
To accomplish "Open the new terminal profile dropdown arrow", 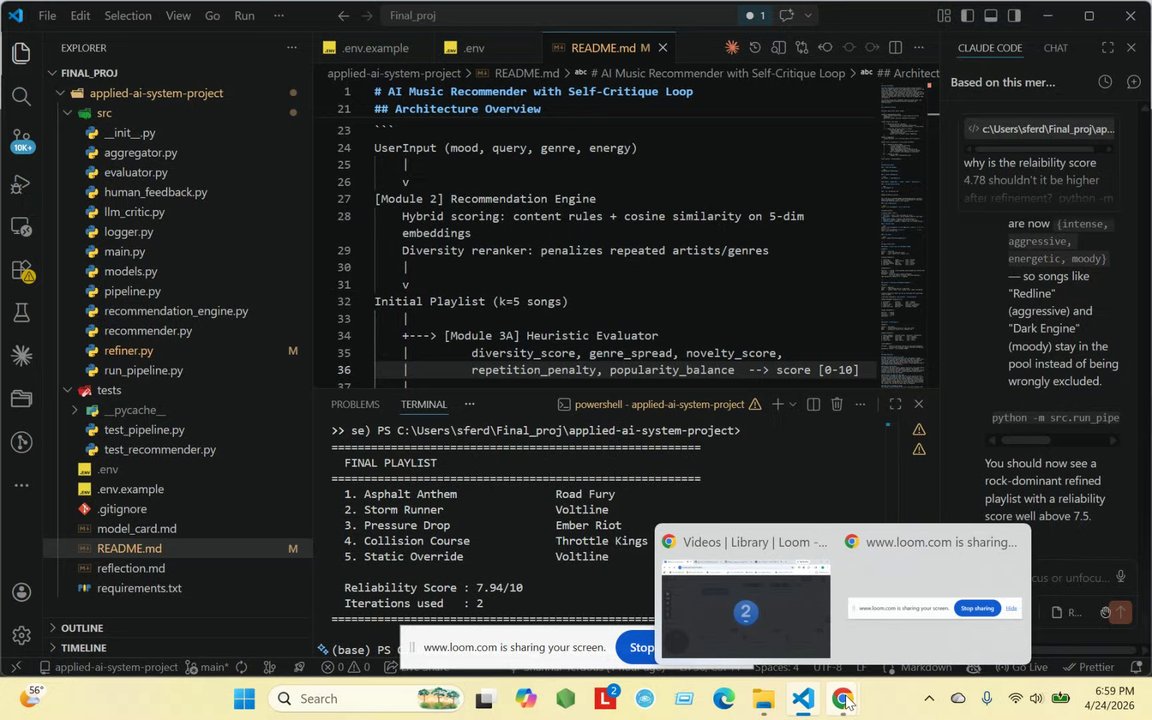I will (x=793, y=404).
